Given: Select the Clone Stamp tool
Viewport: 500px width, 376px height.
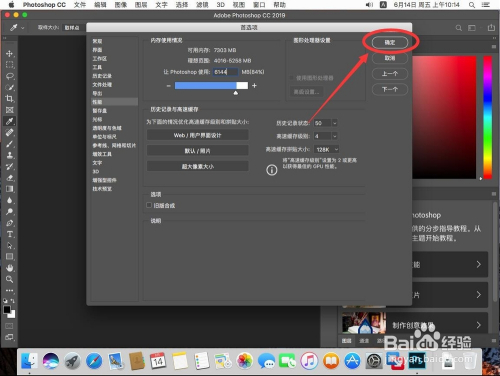Looking at the screenshot, I should [10, 155].
